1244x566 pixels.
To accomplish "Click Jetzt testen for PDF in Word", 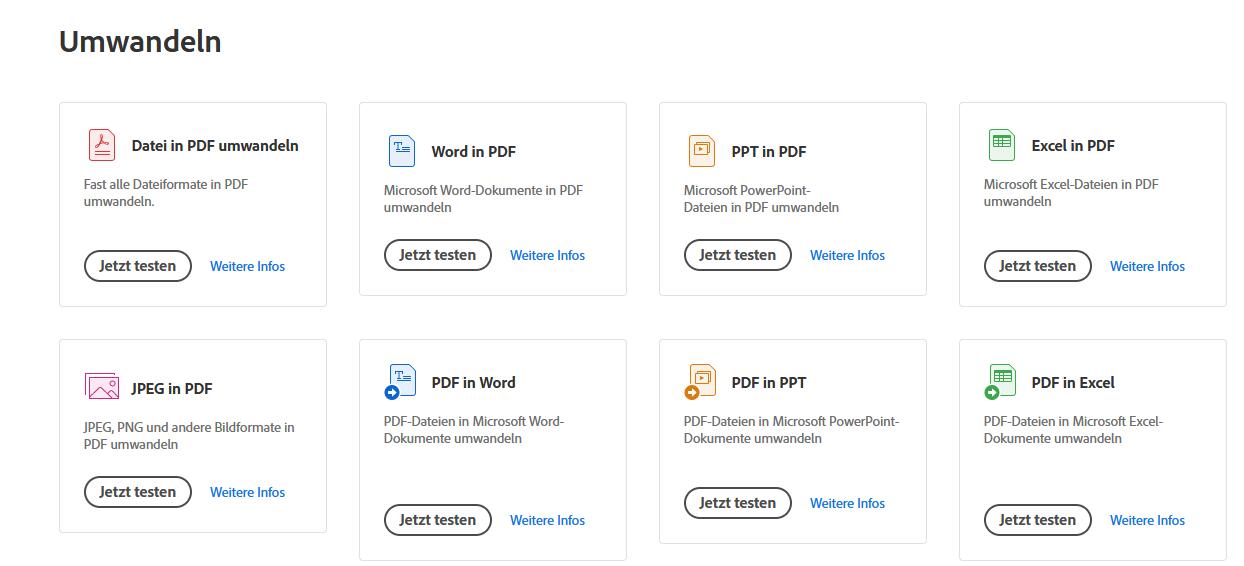I will coord(438,520).
